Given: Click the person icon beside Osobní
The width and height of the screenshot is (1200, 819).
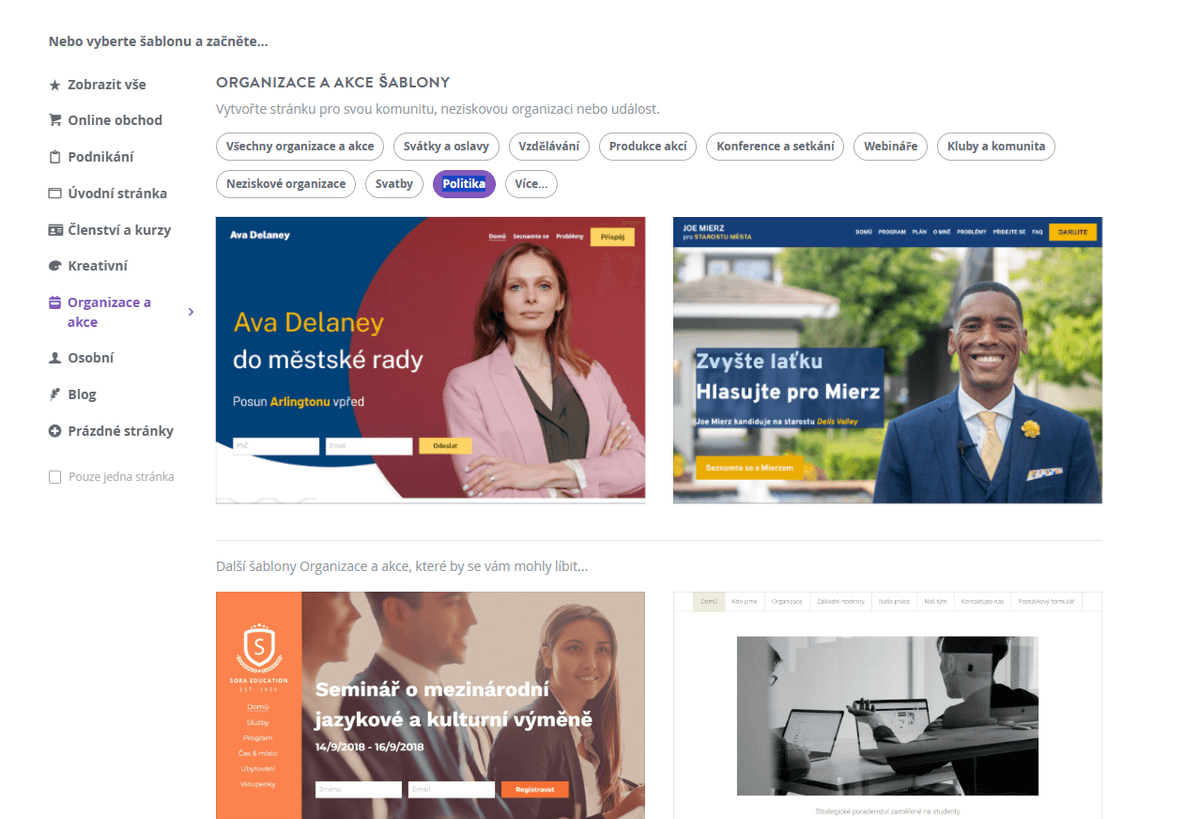Looking at the screenshot, I should pyautogui.click(x=55, y=358).
